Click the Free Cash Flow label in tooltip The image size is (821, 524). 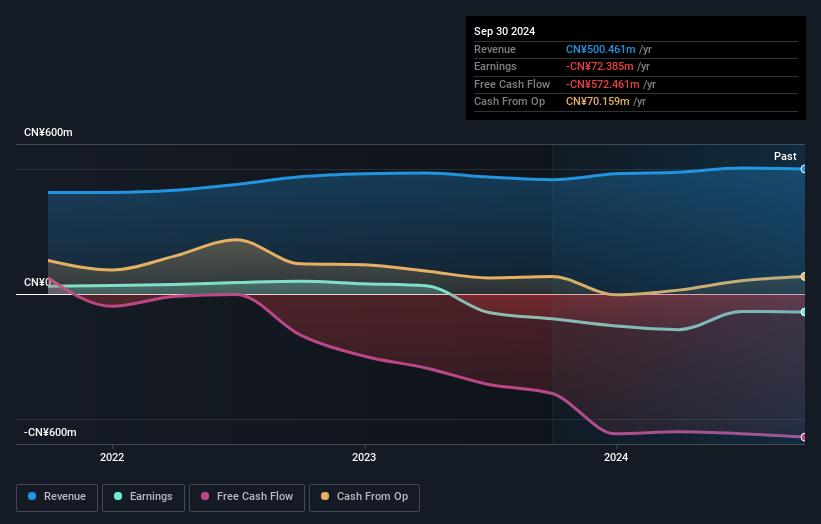tap(512, 84)
